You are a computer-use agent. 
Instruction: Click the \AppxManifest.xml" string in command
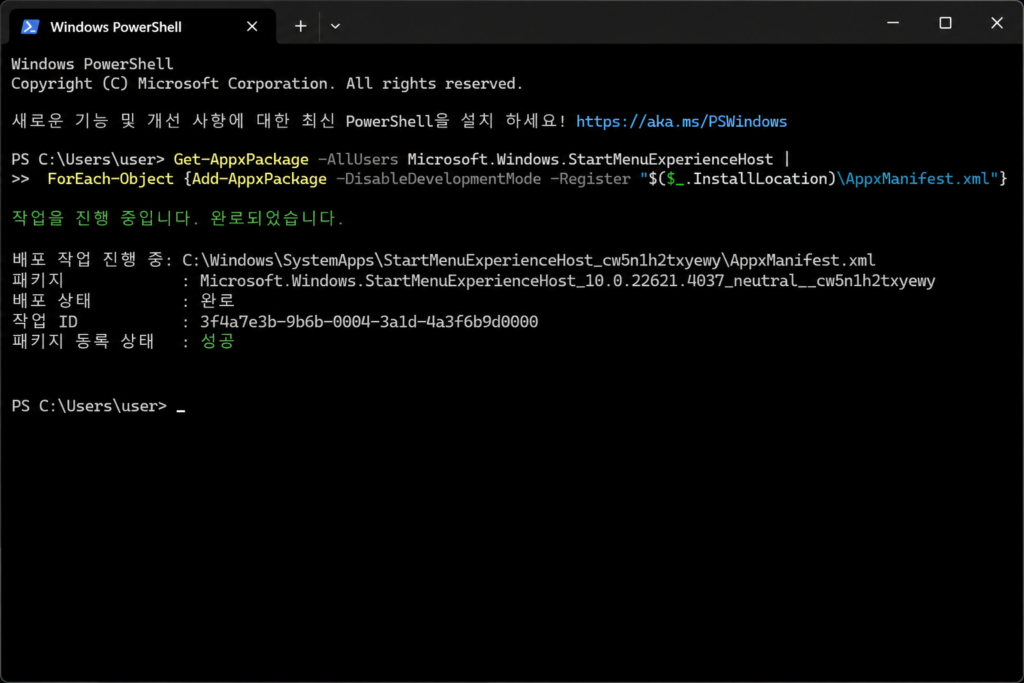918,179
